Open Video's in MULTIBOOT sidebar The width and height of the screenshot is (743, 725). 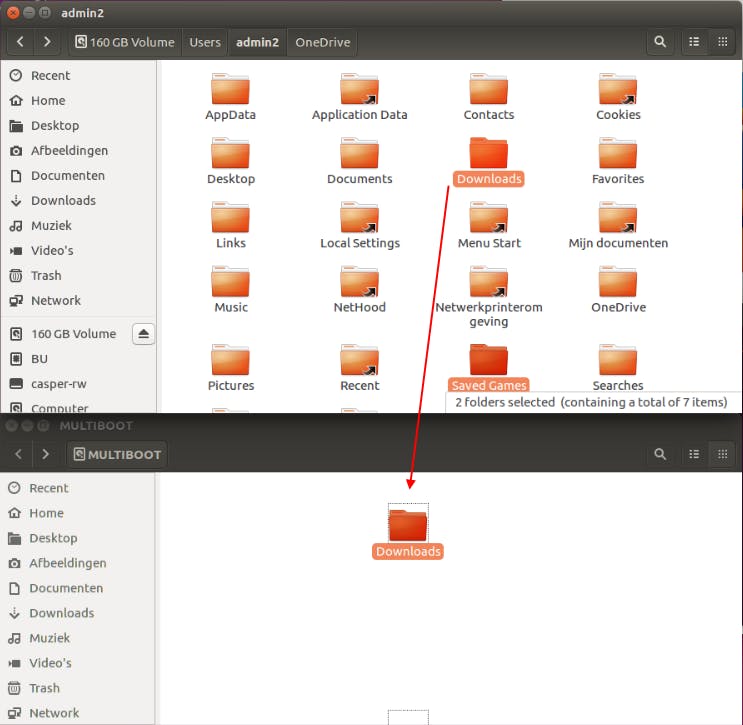(x=77, y=663)
